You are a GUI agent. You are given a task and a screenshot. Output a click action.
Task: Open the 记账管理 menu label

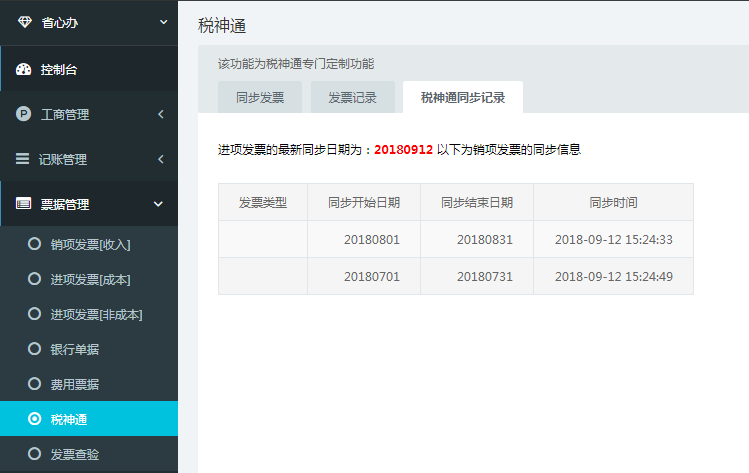[x=63, y=160]
